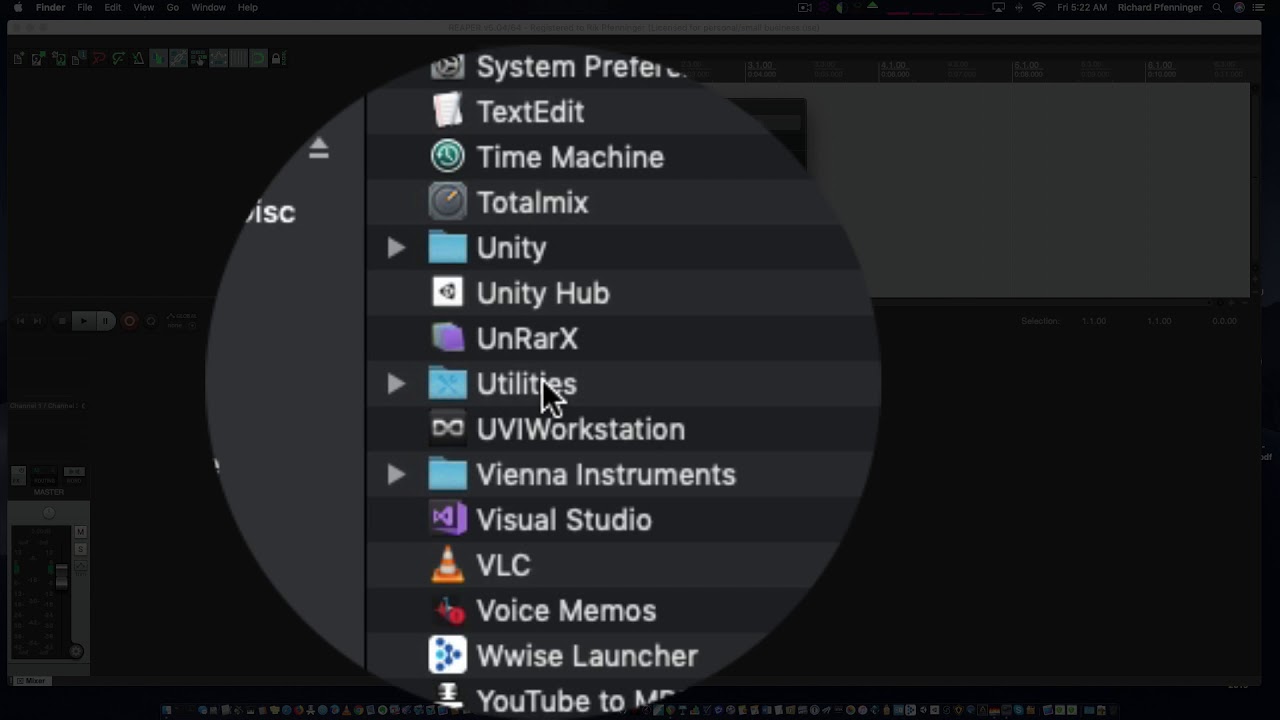The image size is (1280, 720).
Task: Toggle REAPER ripple editing toolbar icon
Action: (199, 59)
